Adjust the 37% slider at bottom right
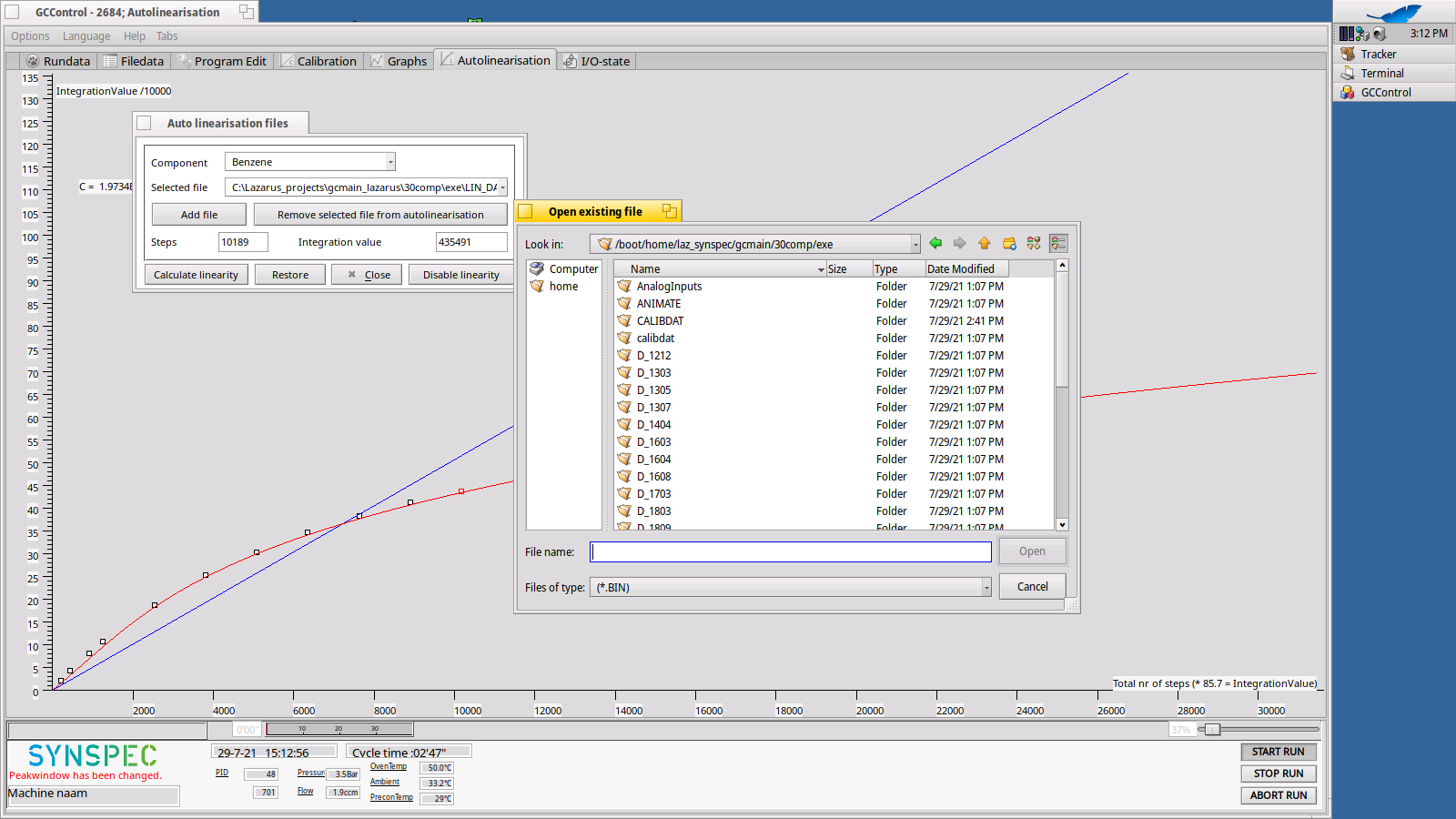1456x819 pixels. [x=1212, y=729]
